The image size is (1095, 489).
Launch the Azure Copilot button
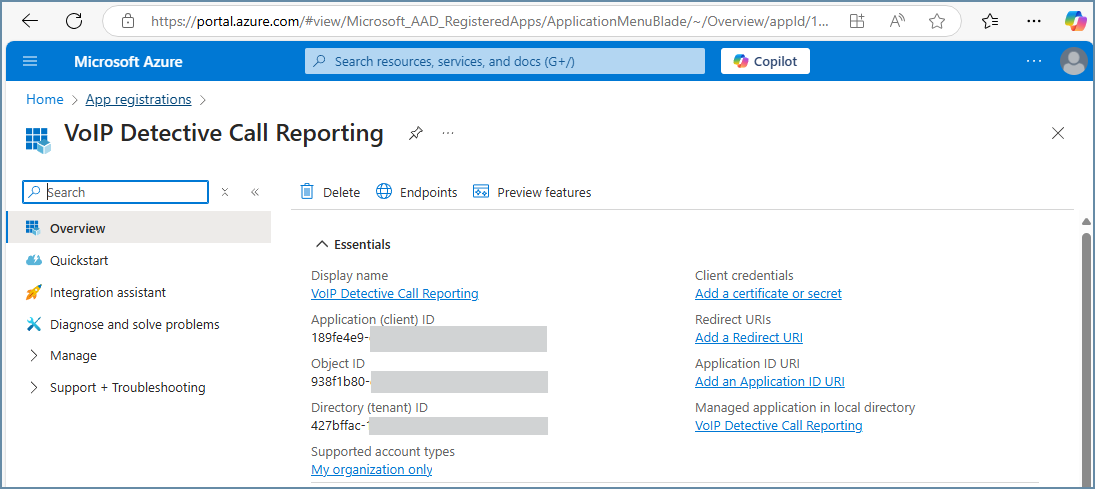(x=765, y=61)
